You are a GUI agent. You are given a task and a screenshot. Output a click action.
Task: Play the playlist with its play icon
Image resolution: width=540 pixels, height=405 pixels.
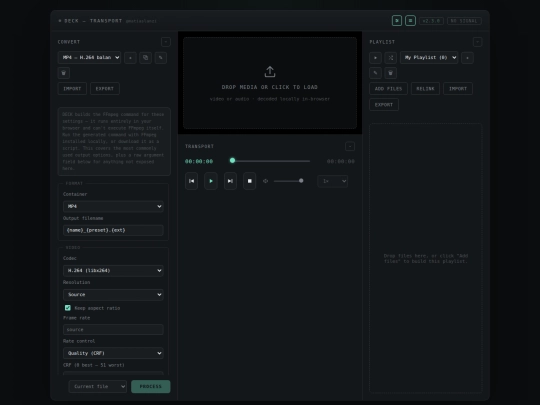[375, 58]
